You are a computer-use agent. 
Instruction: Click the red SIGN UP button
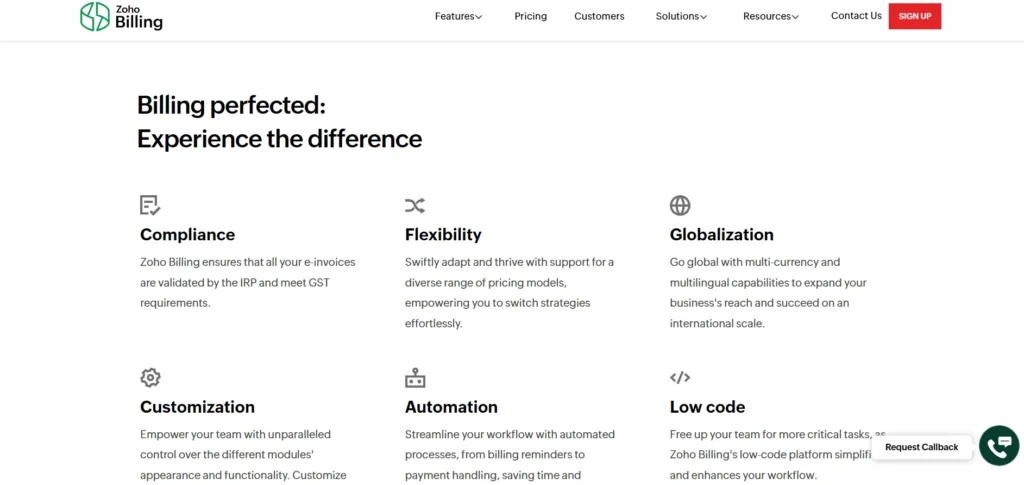914,16
